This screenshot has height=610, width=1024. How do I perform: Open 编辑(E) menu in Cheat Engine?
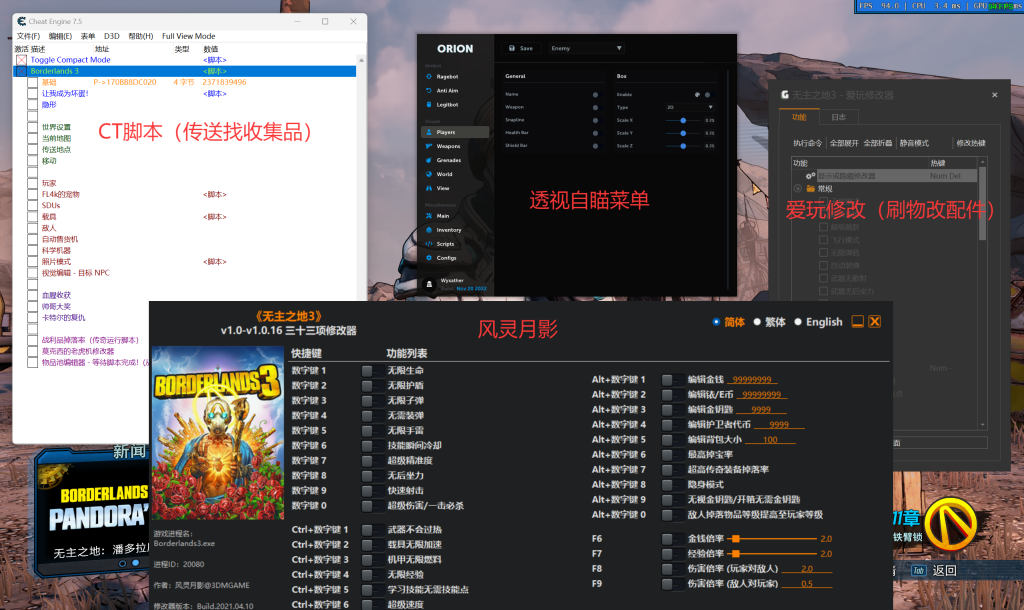click(60, 36)
